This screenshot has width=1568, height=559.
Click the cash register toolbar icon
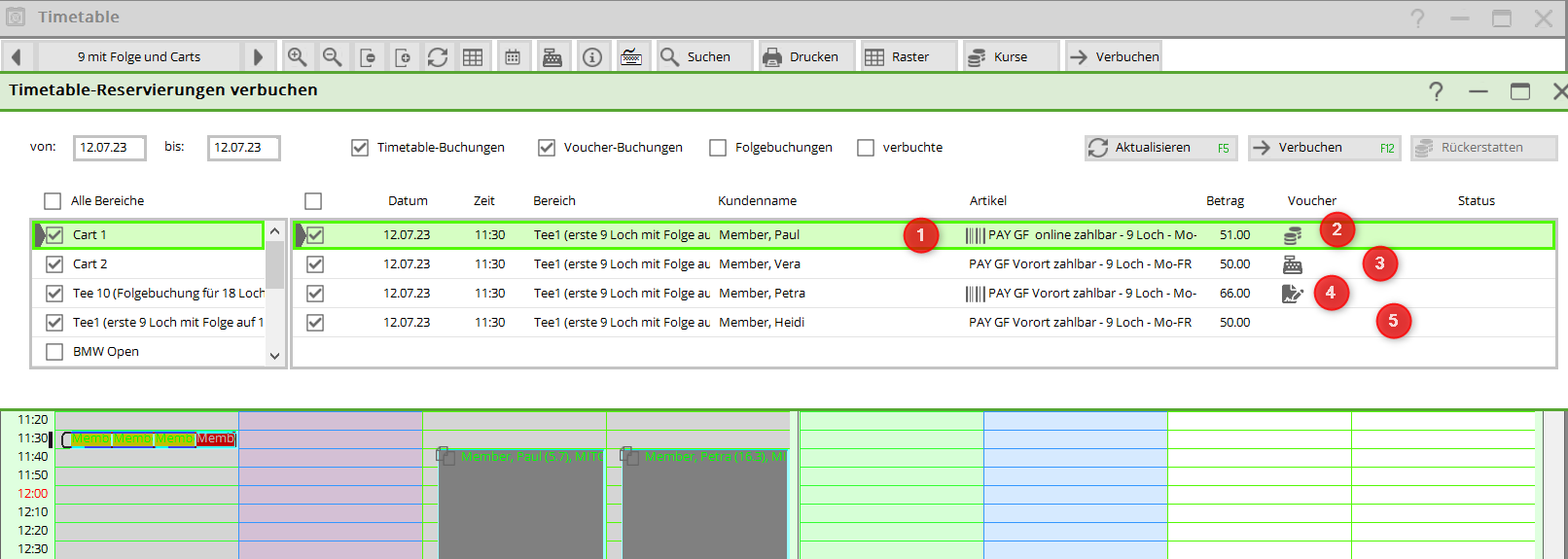click(552, 57)
